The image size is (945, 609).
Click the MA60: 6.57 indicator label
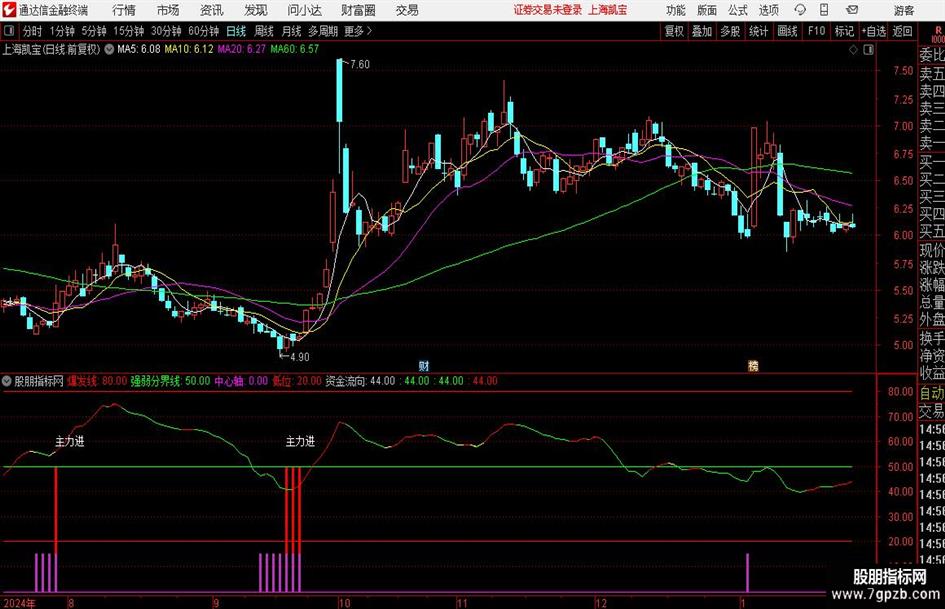[295, 49]
